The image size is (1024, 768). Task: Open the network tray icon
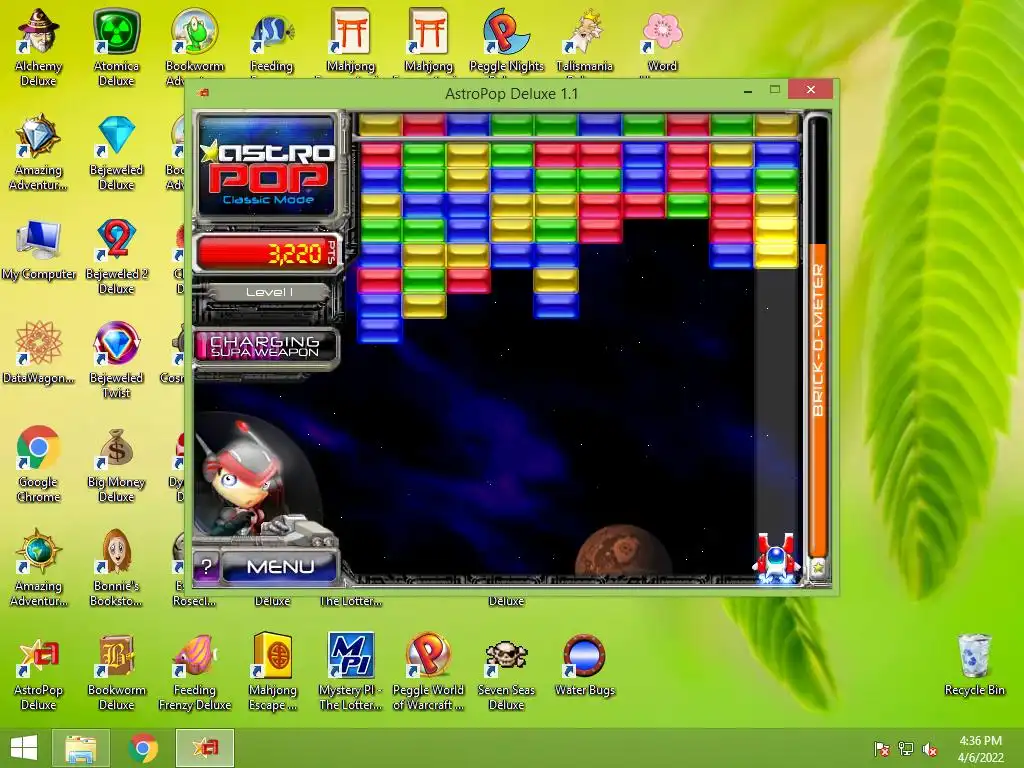[x=906, y=749]
